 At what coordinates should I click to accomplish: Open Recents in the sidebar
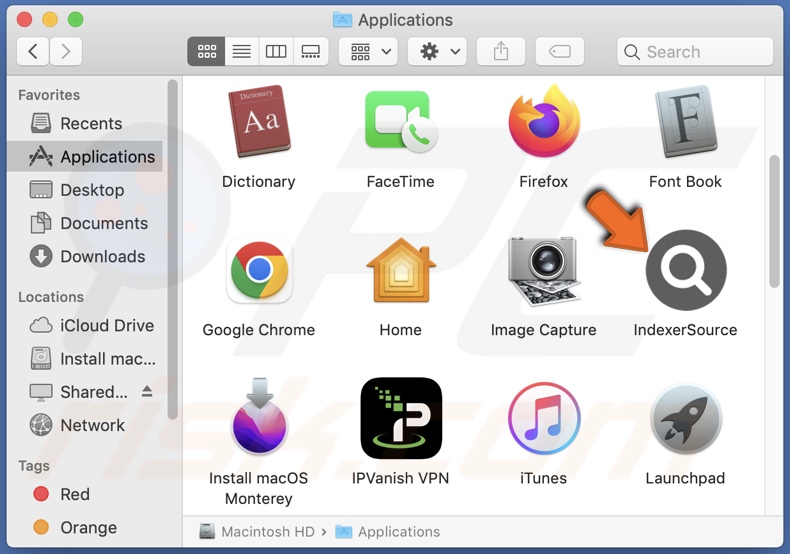pyautogui.click(x=85, y=123)
